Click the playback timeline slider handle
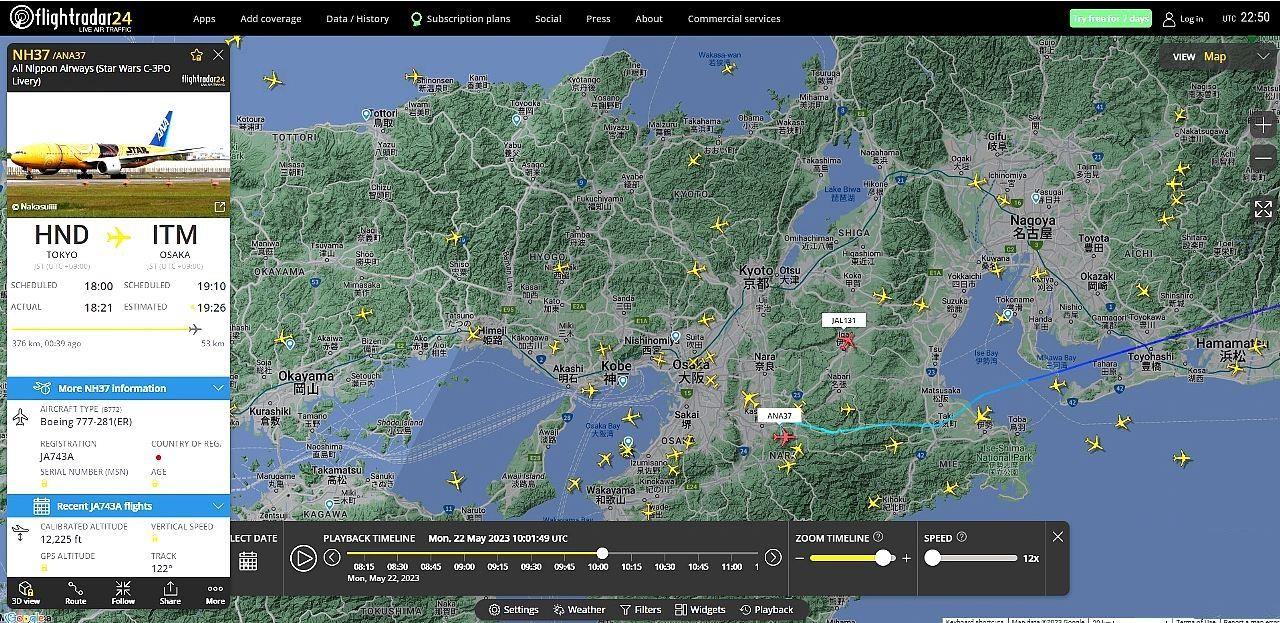This screenshot has height=623, width=1280. (x=602, y=553)
